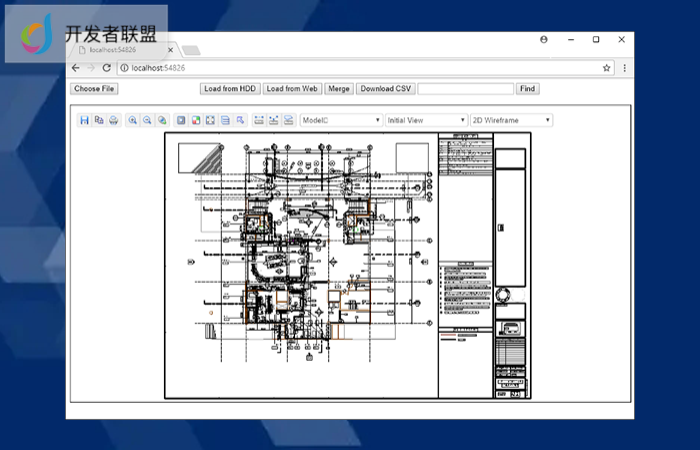This screenshot has width=700, height=450.
Task: Click the Load from HDD button
Action: pyautogui.click(x=230, y=89)
